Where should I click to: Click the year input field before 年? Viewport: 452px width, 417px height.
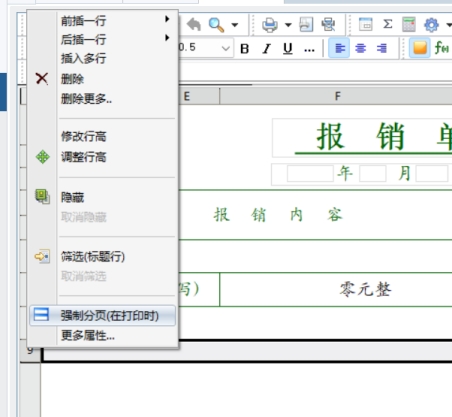310,173
